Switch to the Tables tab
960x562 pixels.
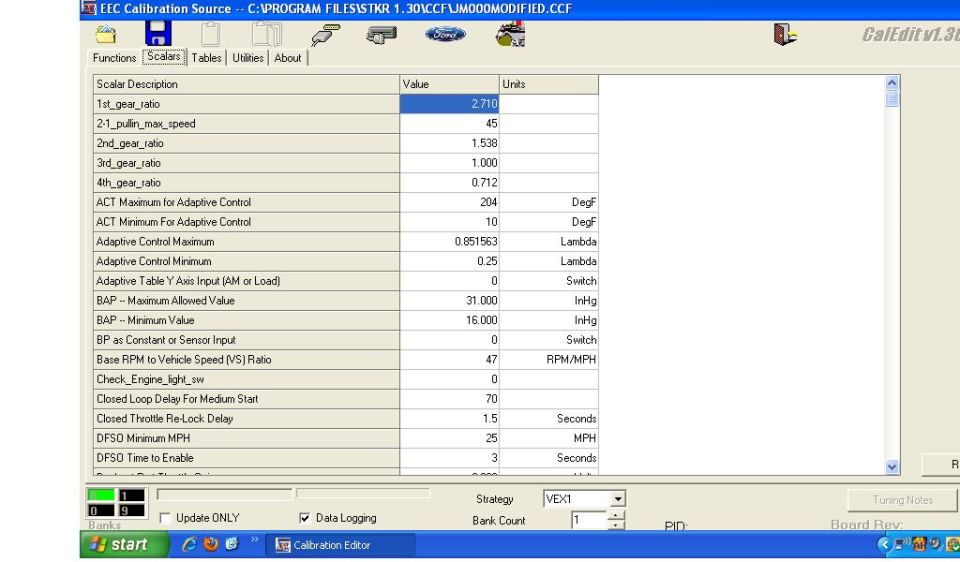pos(206,58)
